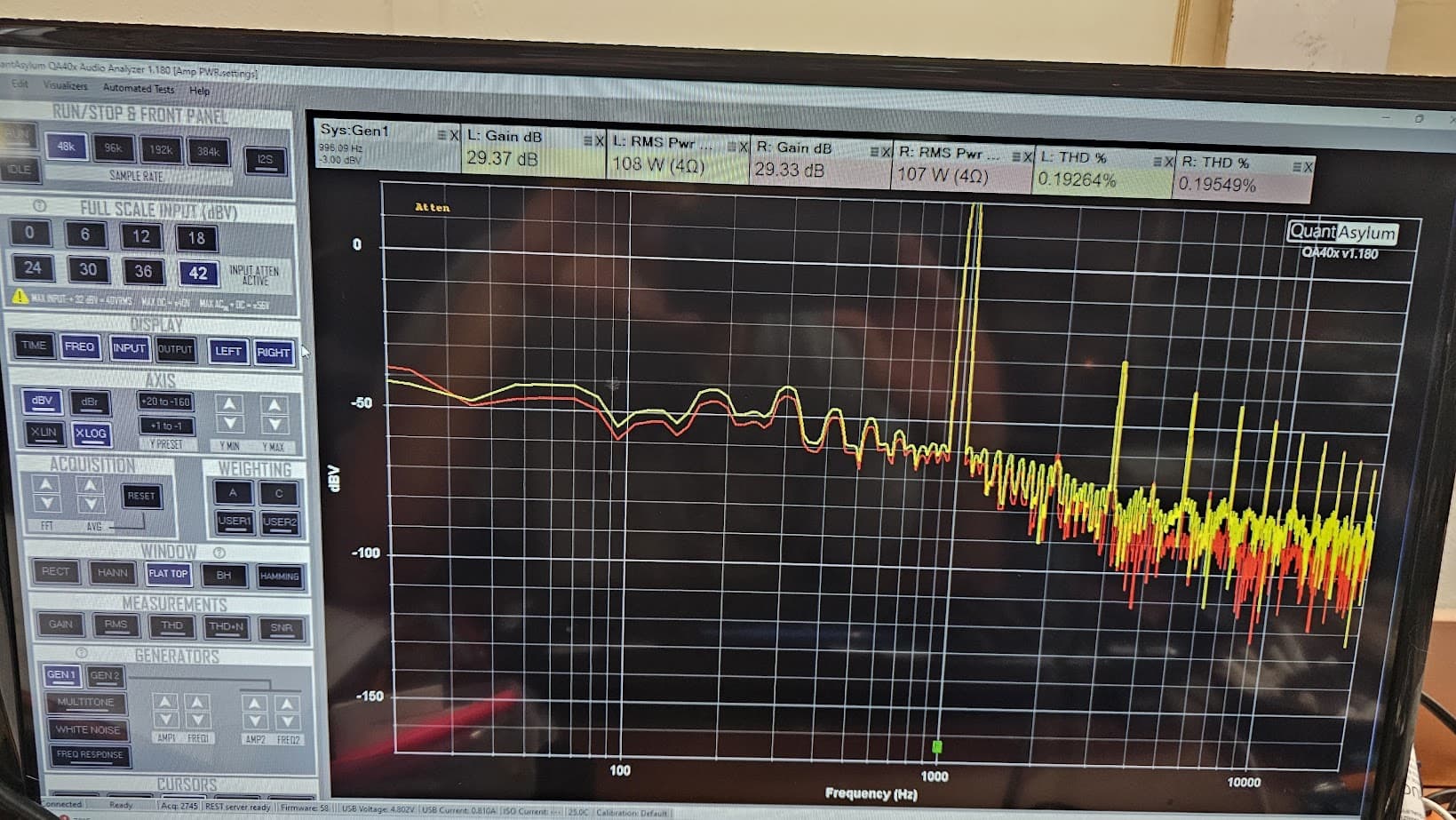The width and height of the screenshot is (1456, 820).
Task: Open the menu icon on L: THD % box
Action: [1158, 162]
